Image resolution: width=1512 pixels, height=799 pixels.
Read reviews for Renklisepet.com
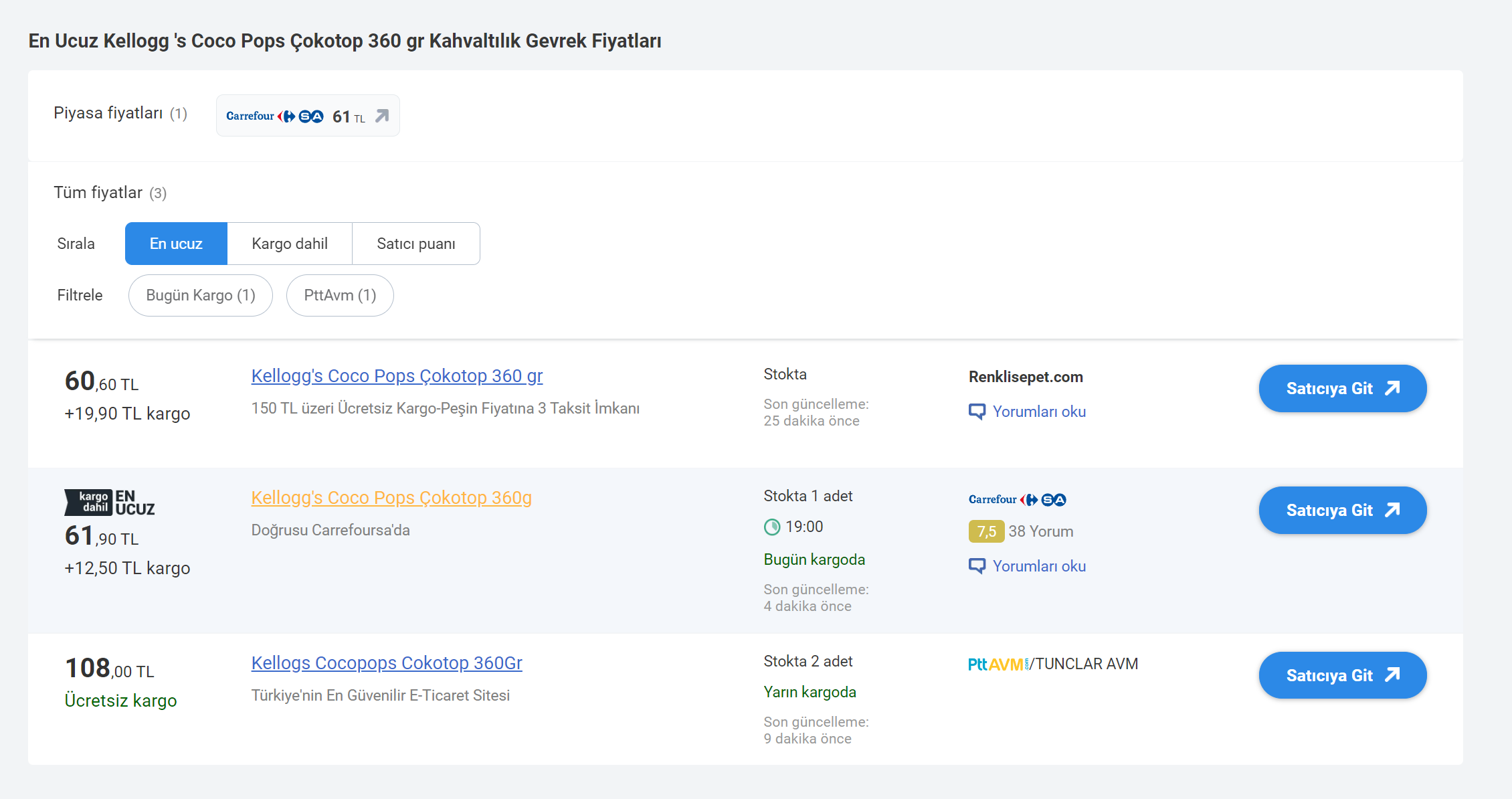(1039, 412)
